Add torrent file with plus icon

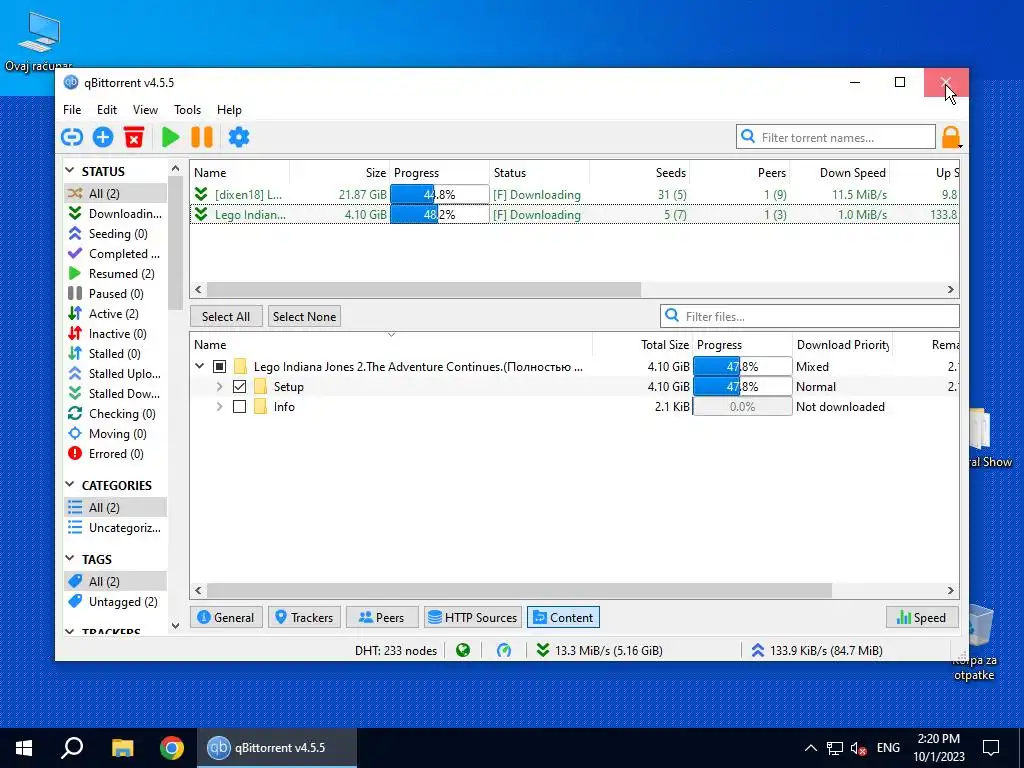click(x=103, y=137)
